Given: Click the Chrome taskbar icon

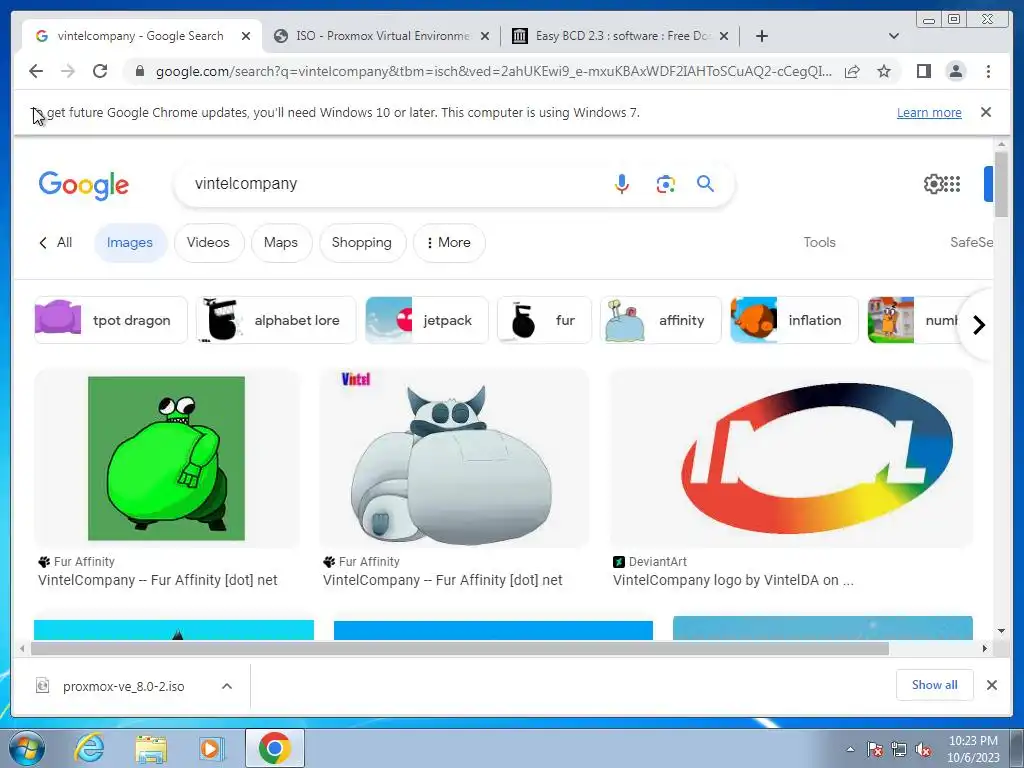Looking at the screenshot, I should click(x=274, y=748).
